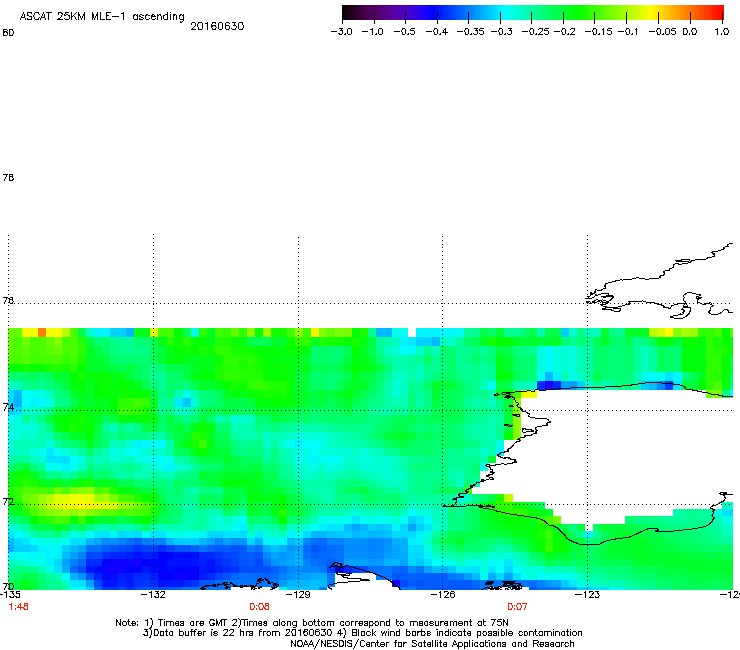740x650 pixels.
Task: Click the latitude label 72
Action: pyautogui.click(x=8, y=501)
